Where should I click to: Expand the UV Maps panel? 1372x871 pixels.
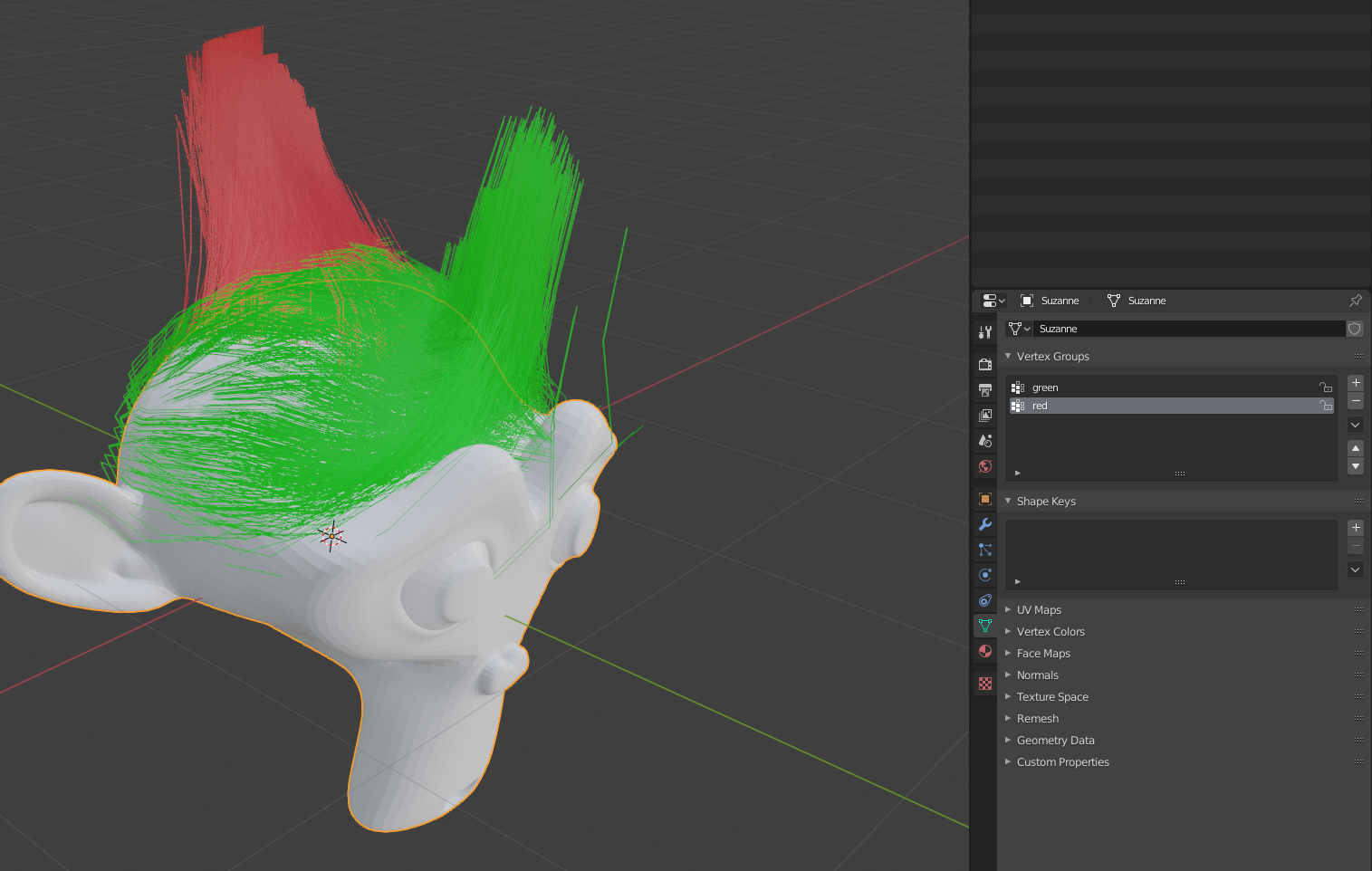pyautogui.click(x=1039, y=609)
